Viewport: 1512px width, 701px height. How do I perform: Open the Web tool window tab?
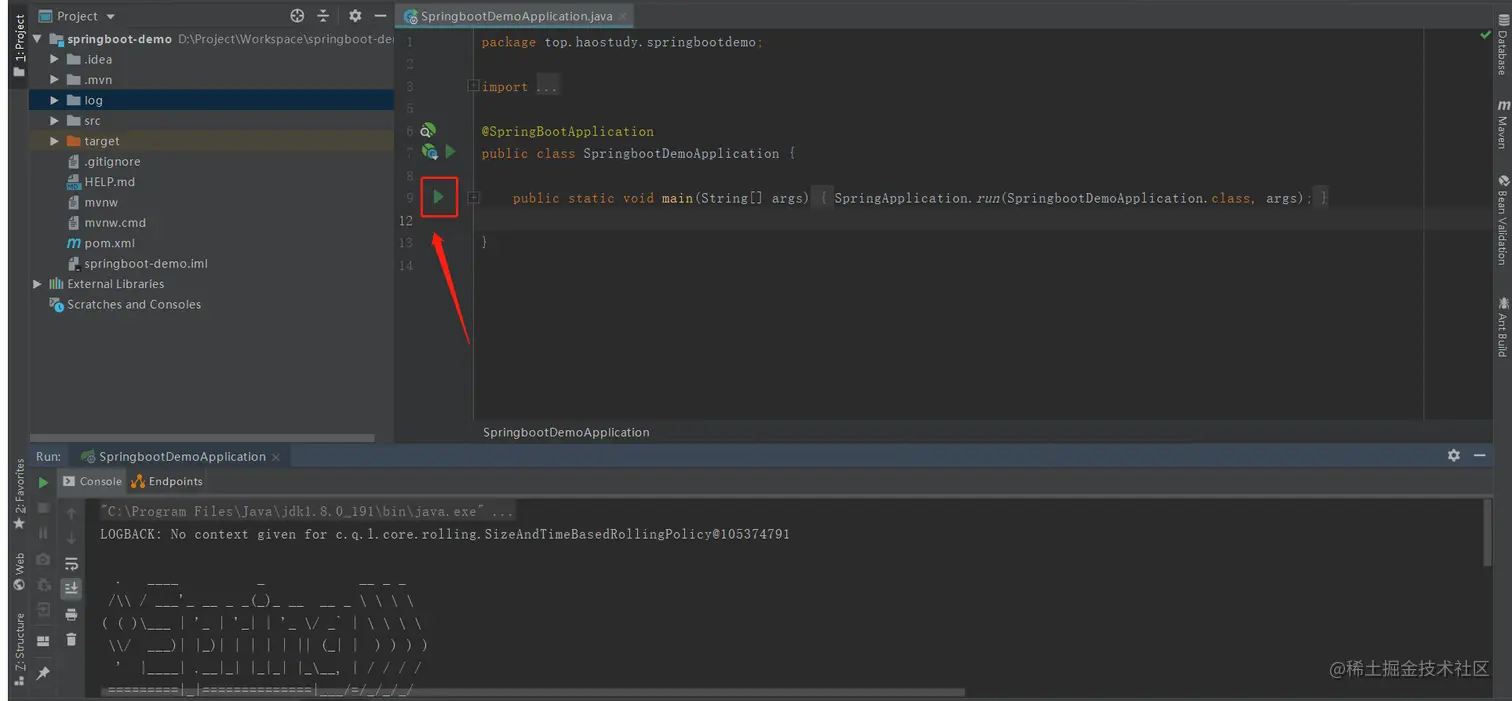point(18,571)
